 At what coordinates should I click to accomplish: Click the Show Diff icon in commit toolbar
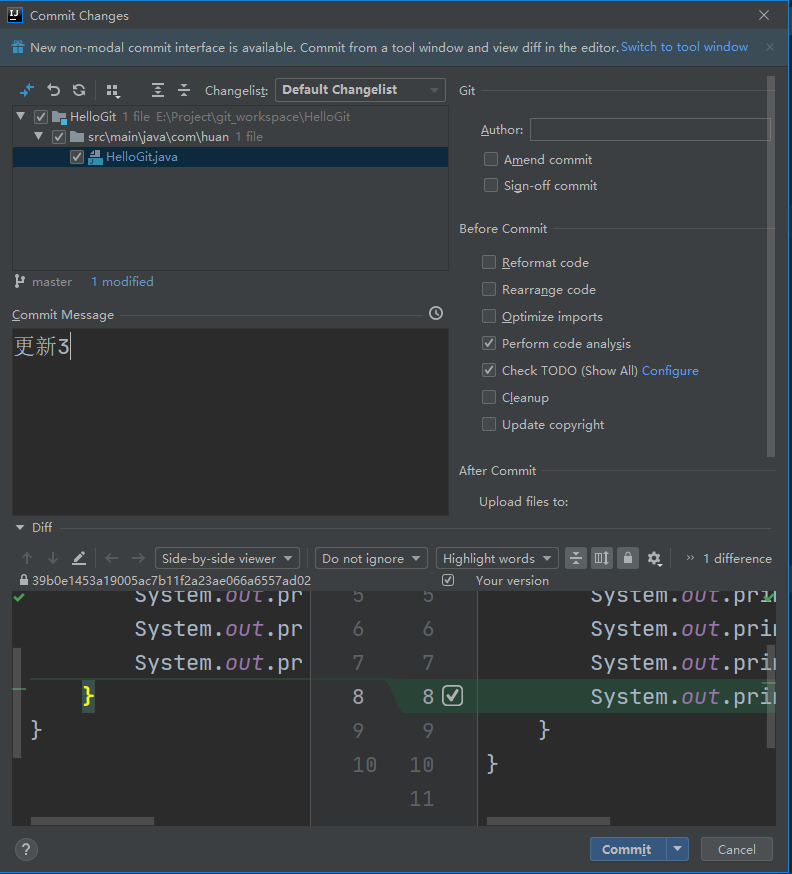pos(26,90)
